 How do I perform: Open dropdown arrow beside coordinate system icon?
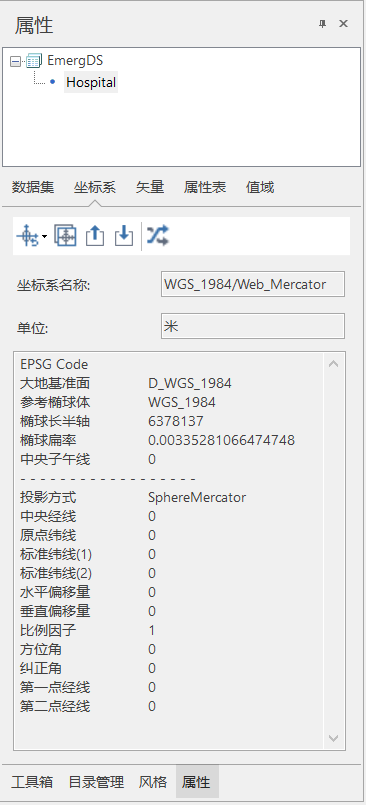tap(45, 237)
